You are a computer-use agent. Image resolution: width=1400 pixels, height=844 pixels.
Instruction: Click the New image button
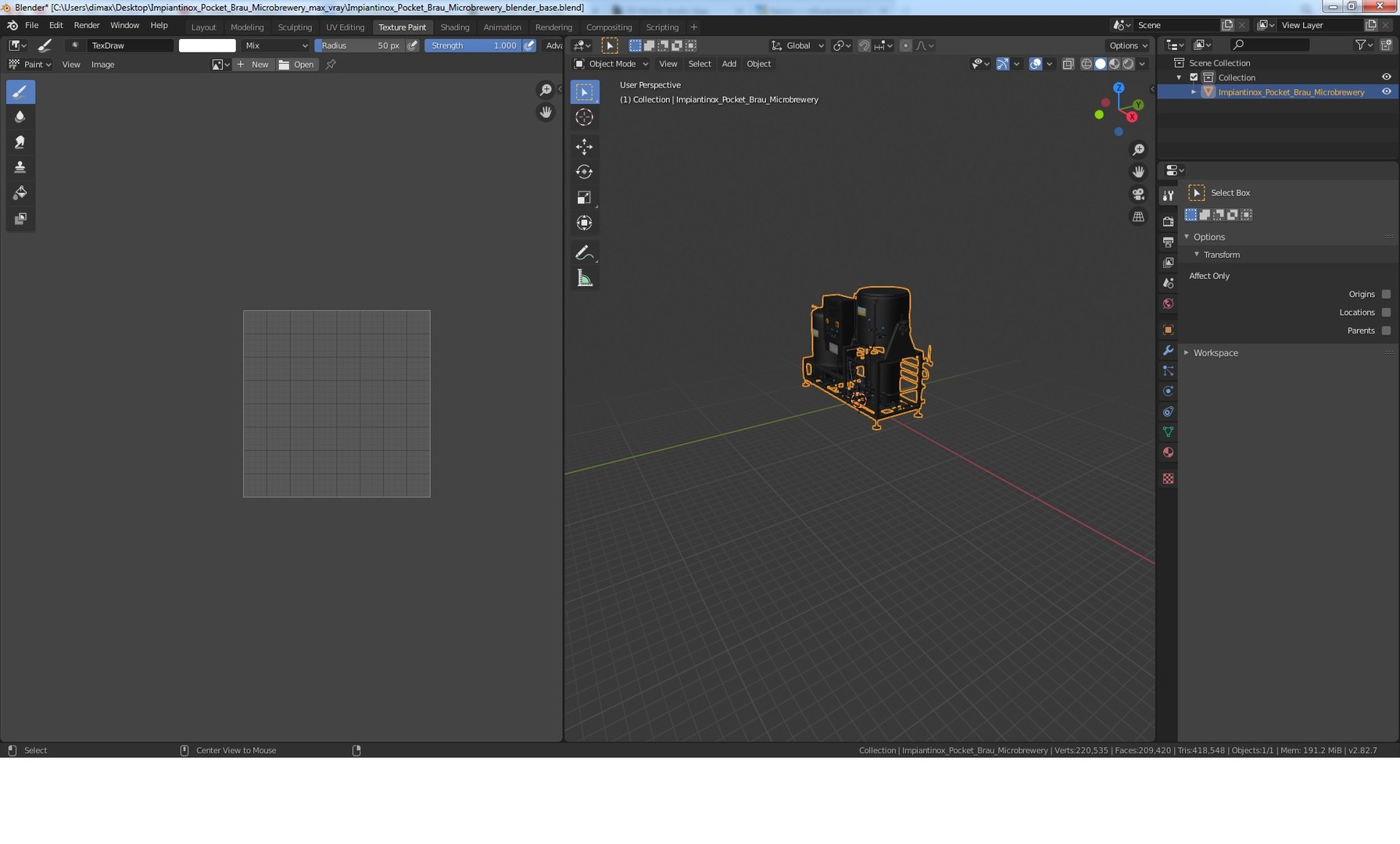click(252, 64)
